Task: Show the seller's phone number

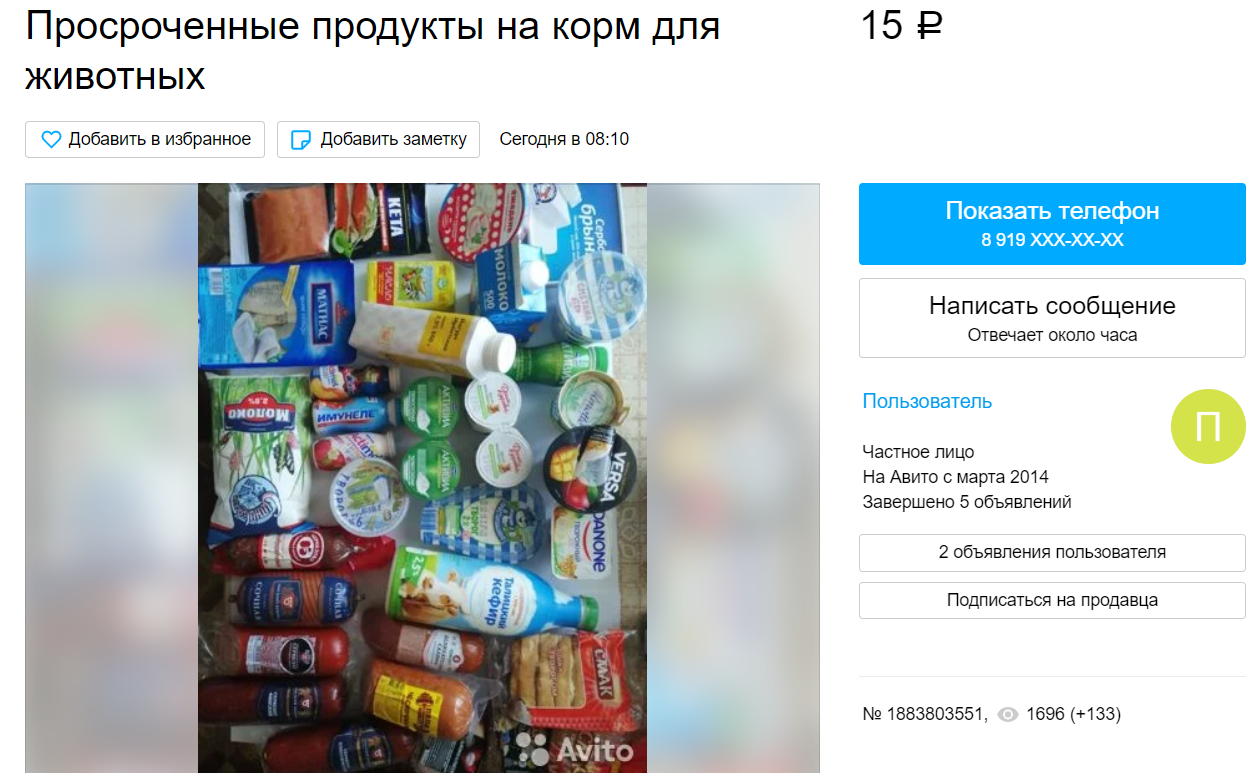Action: coord(1052,224)
